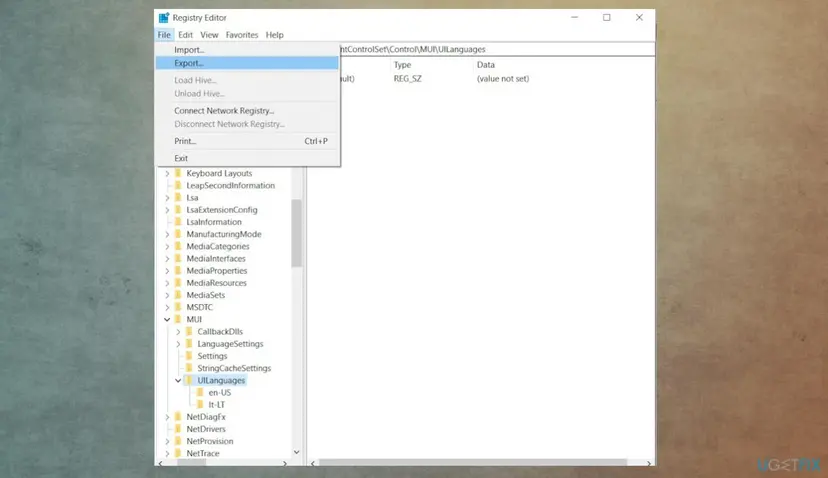828x478 pixels.
Task: Select Connect Network Registry... menu entry
Action: tap(247, 110)
